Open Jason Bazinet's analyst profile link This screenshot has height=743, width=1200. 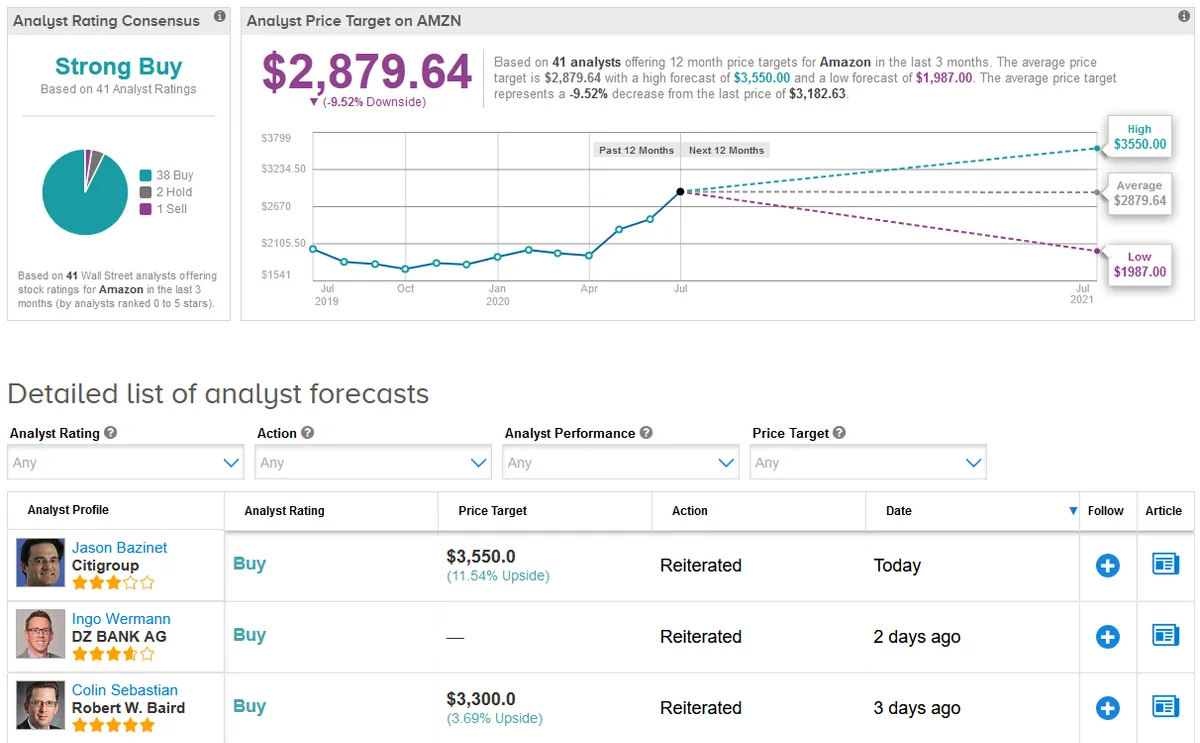[121, 547]
